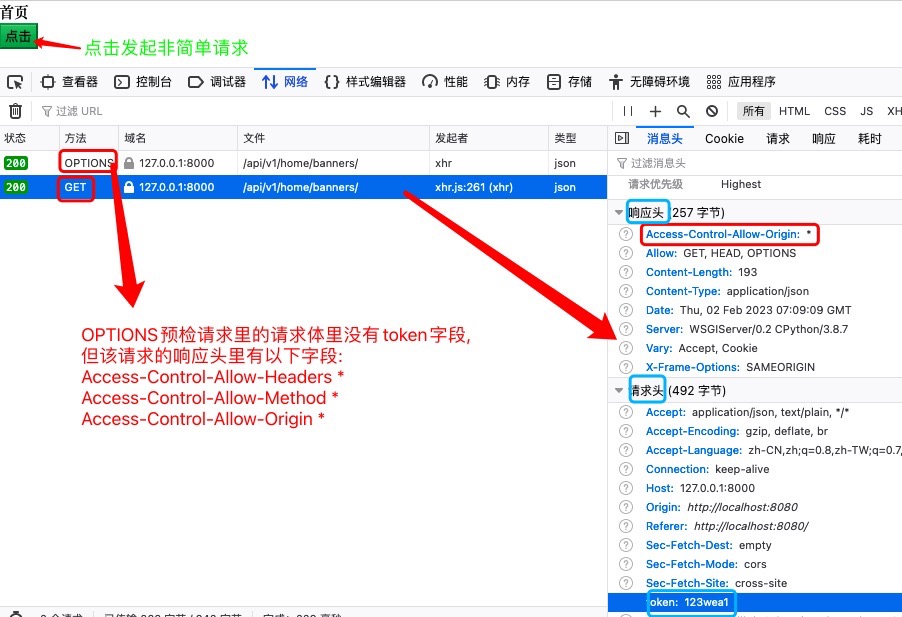Open the 响应 response tab
The width and height of the screenshot is (902, 617).
pyautogui.click(x=823, y=138)
